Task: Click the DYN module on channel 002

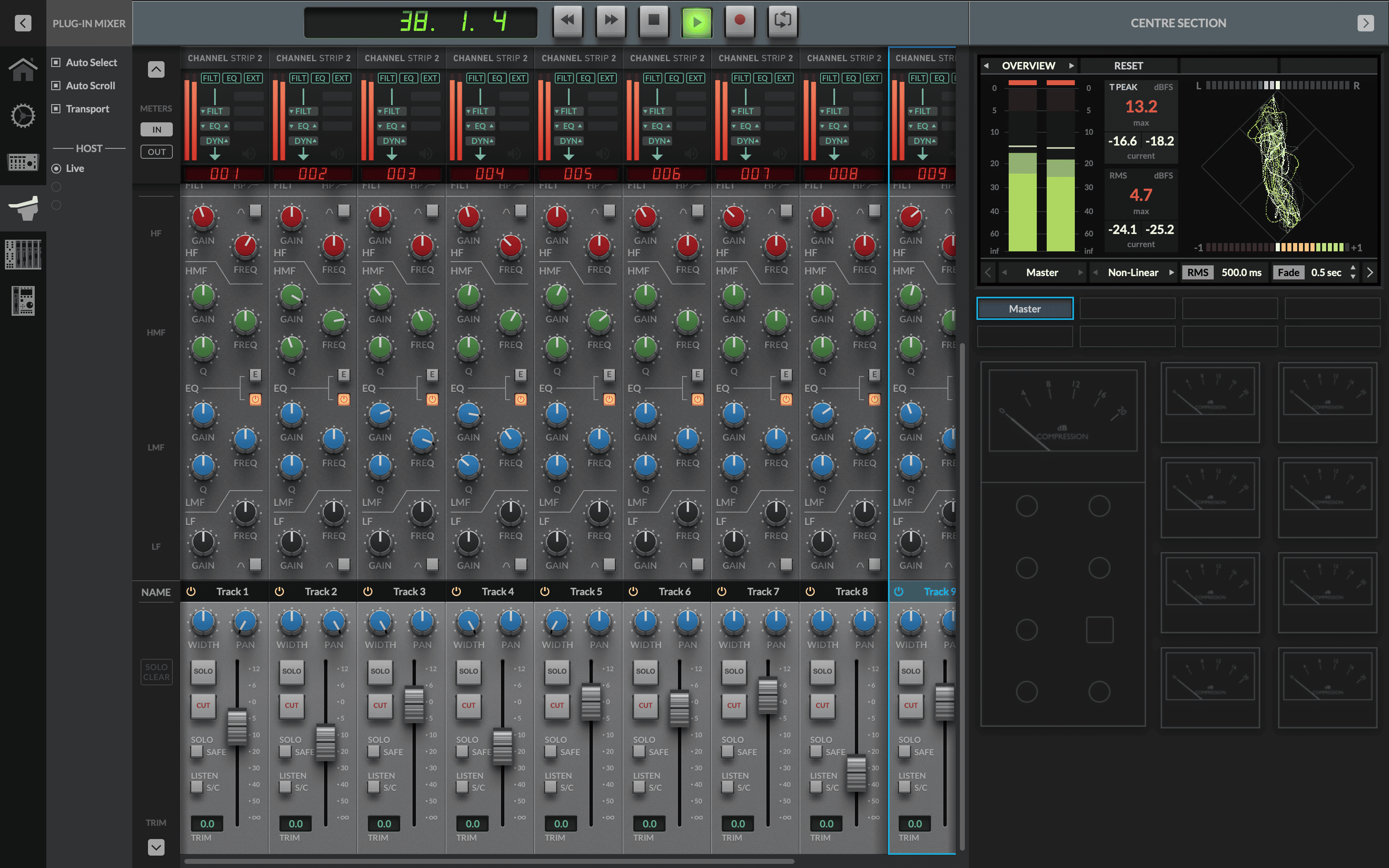Action: [304, 141]
